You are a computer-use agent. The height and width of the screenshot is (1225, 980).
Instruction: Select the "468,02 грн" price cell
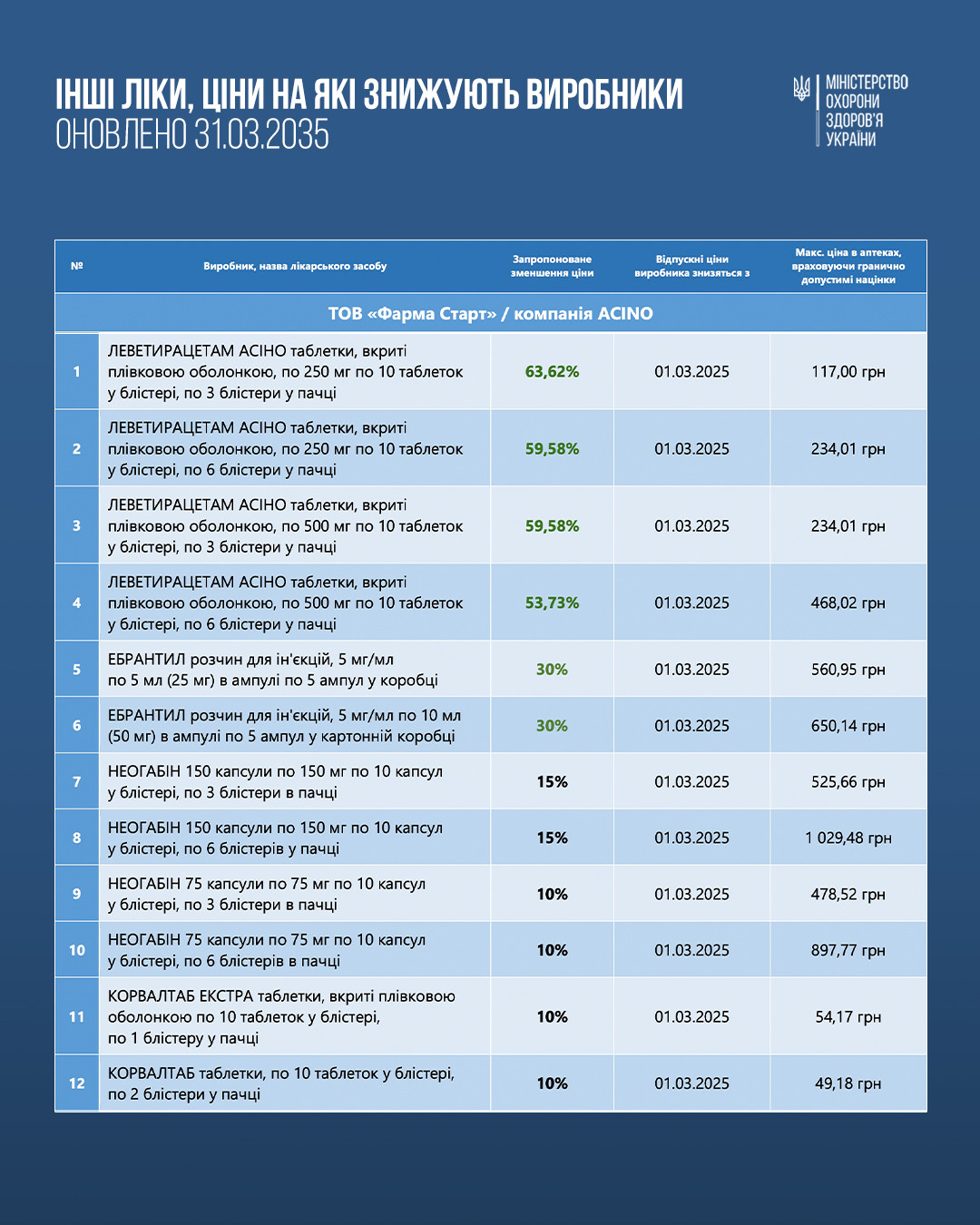coord(848,603)
